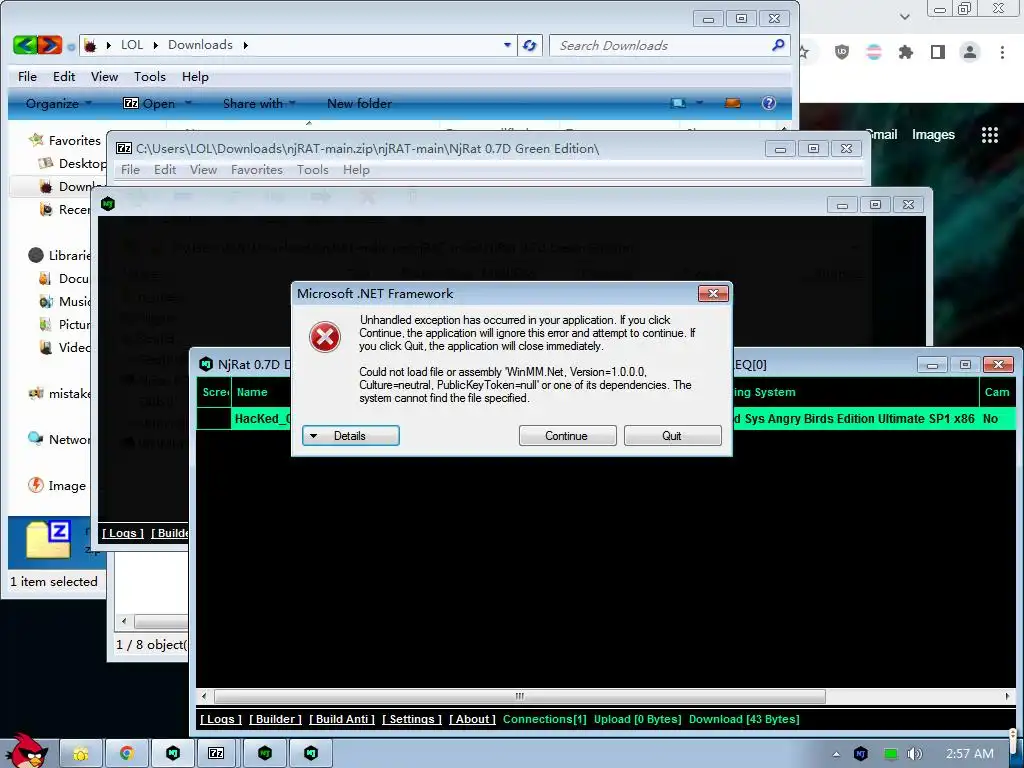The height and width of the screenshot is (768, 1024).
Task: Click the clock showing 2:57 AM
Action: 970,754
